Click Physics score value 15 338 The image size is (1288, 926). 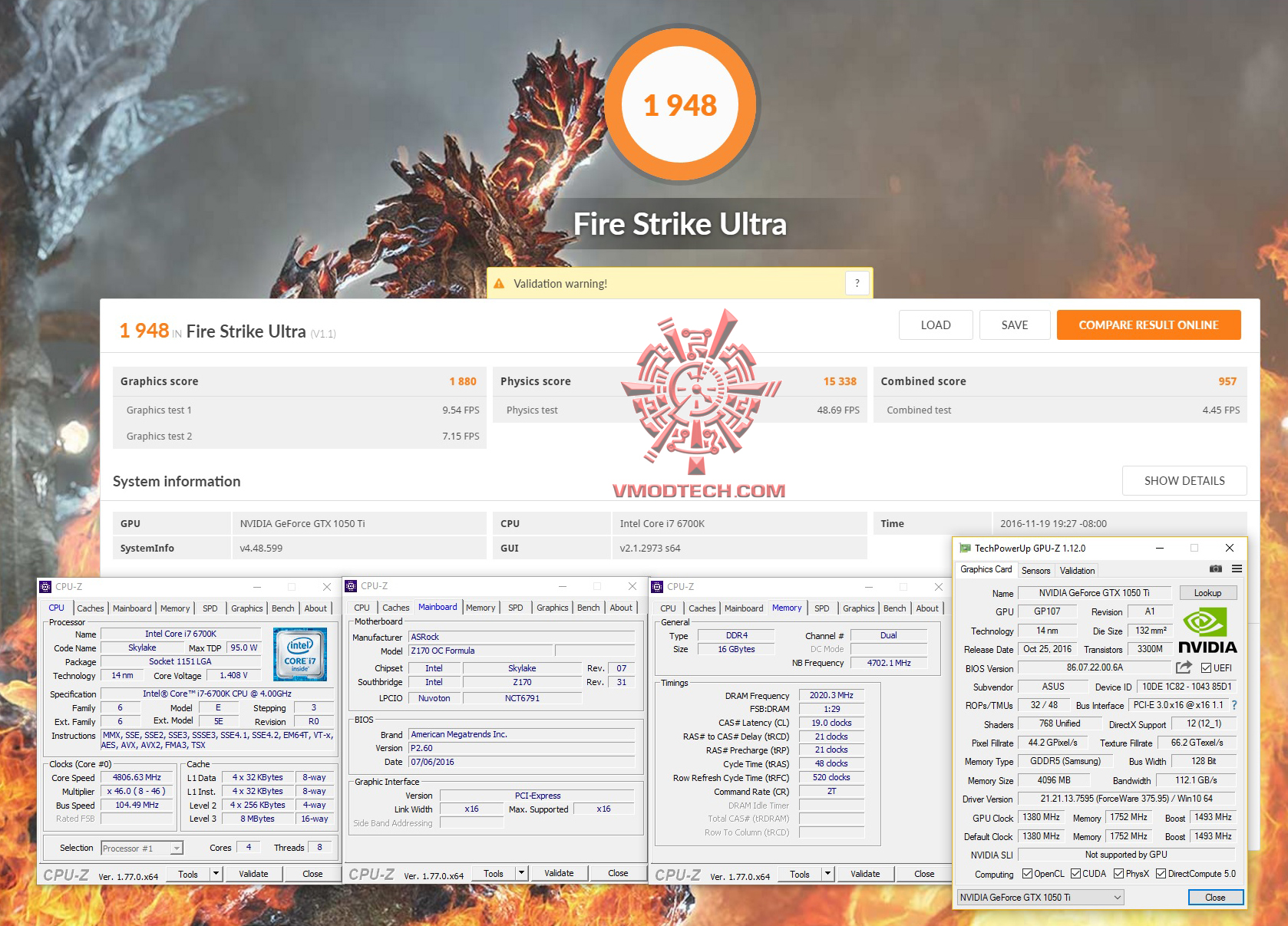[x=840, y=381]
